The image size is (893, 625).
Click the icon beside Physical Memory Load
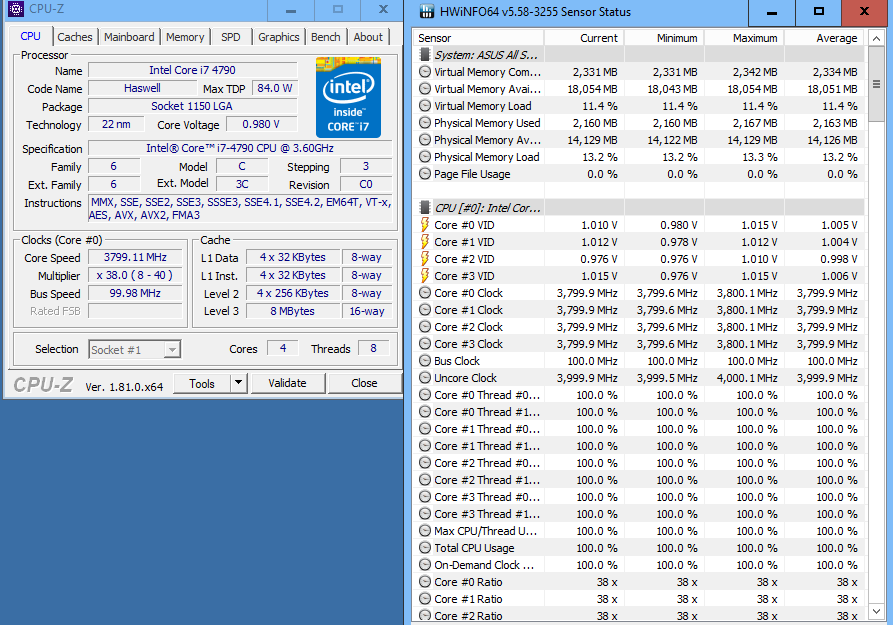coord(425,157)
